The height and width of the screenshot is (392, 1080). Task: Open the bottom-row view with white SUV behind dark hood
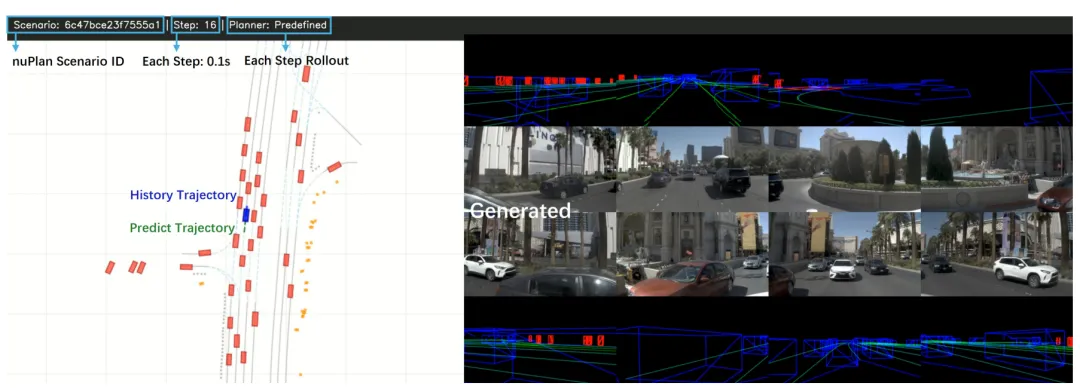(x=540, y=254)
